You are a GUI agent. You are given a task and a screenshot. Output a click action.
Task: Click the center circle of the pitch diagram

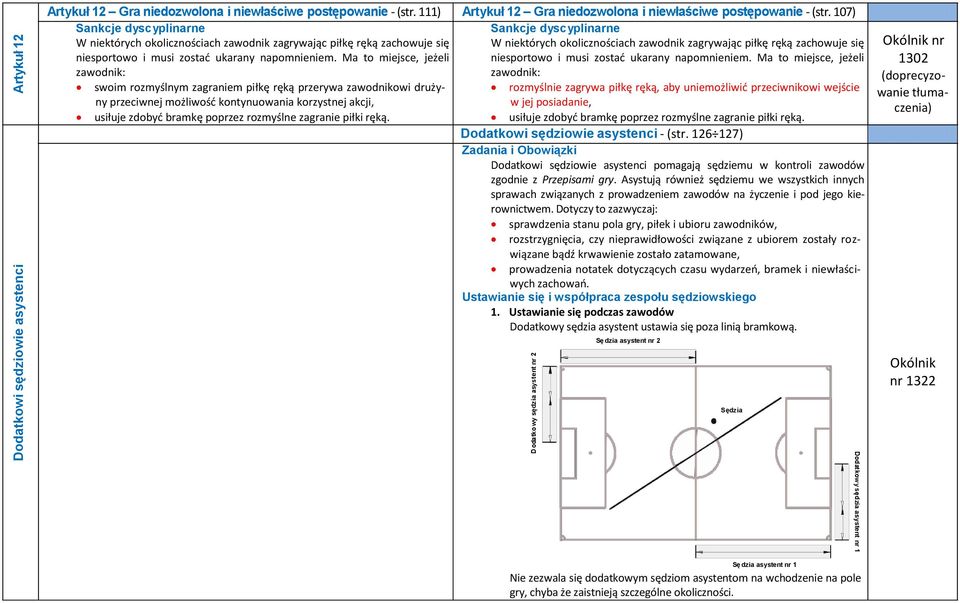[x=696, y=452]
